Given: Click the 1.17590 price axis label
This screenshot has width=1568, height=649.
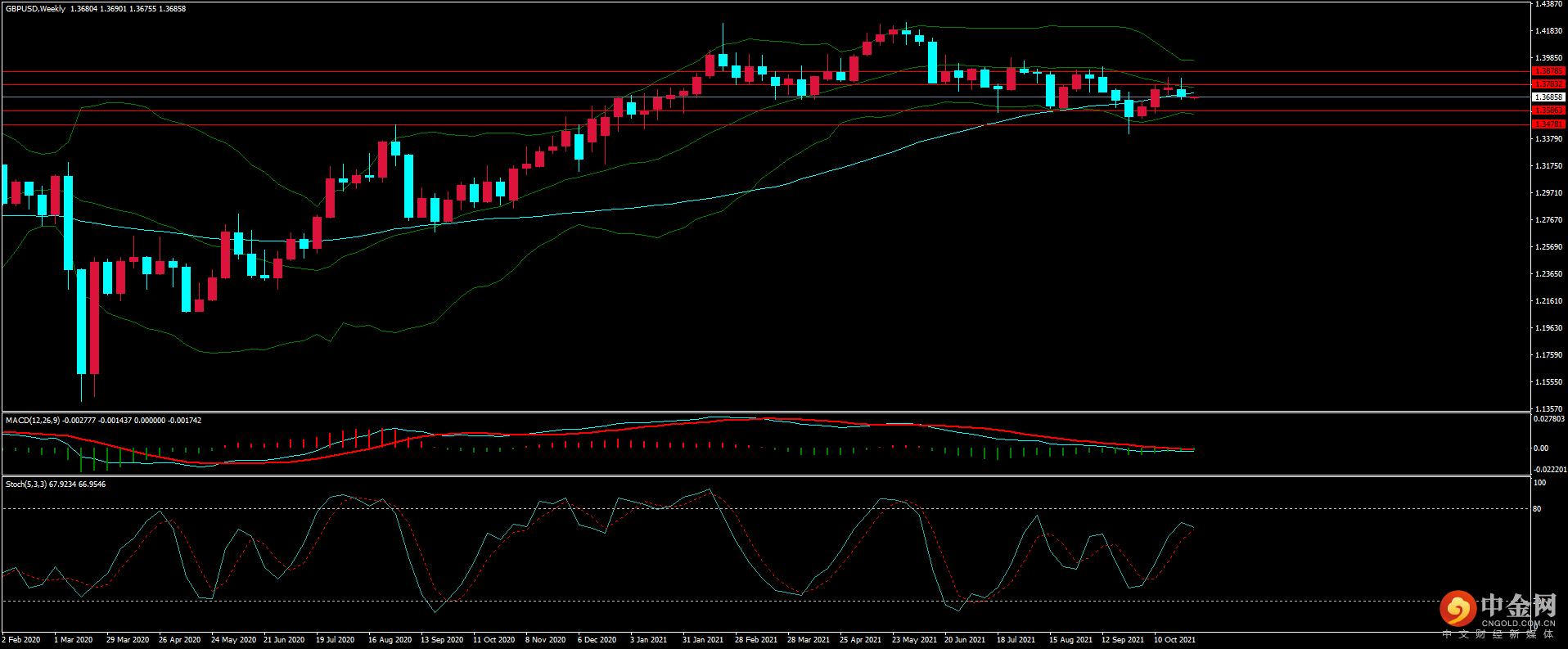Looking at the screenshot, I should [1548, 355].
